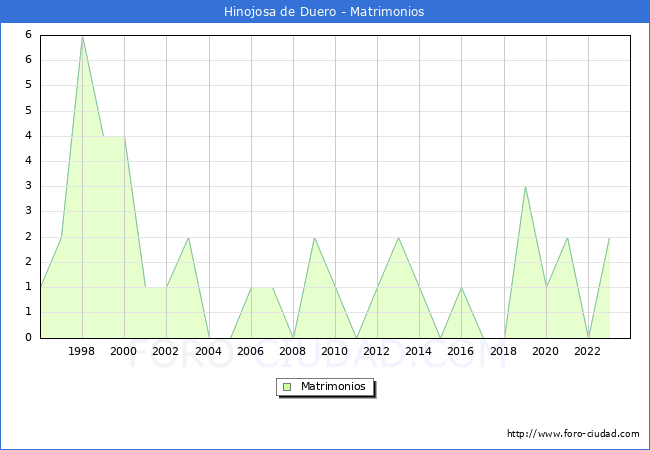This screenshot has height=450, width=650.
Task: Select the 2022 x-axis label
Action: coord(587,352)
